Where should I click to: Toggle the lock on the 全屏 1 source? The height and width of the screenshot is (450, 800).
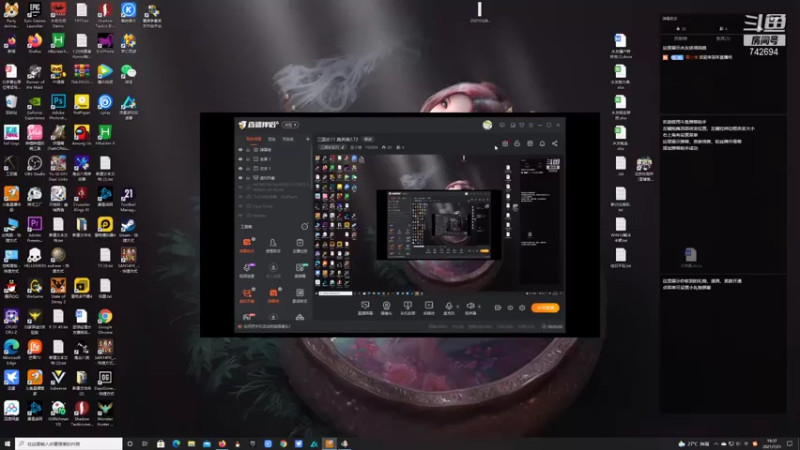click(248, 159)
